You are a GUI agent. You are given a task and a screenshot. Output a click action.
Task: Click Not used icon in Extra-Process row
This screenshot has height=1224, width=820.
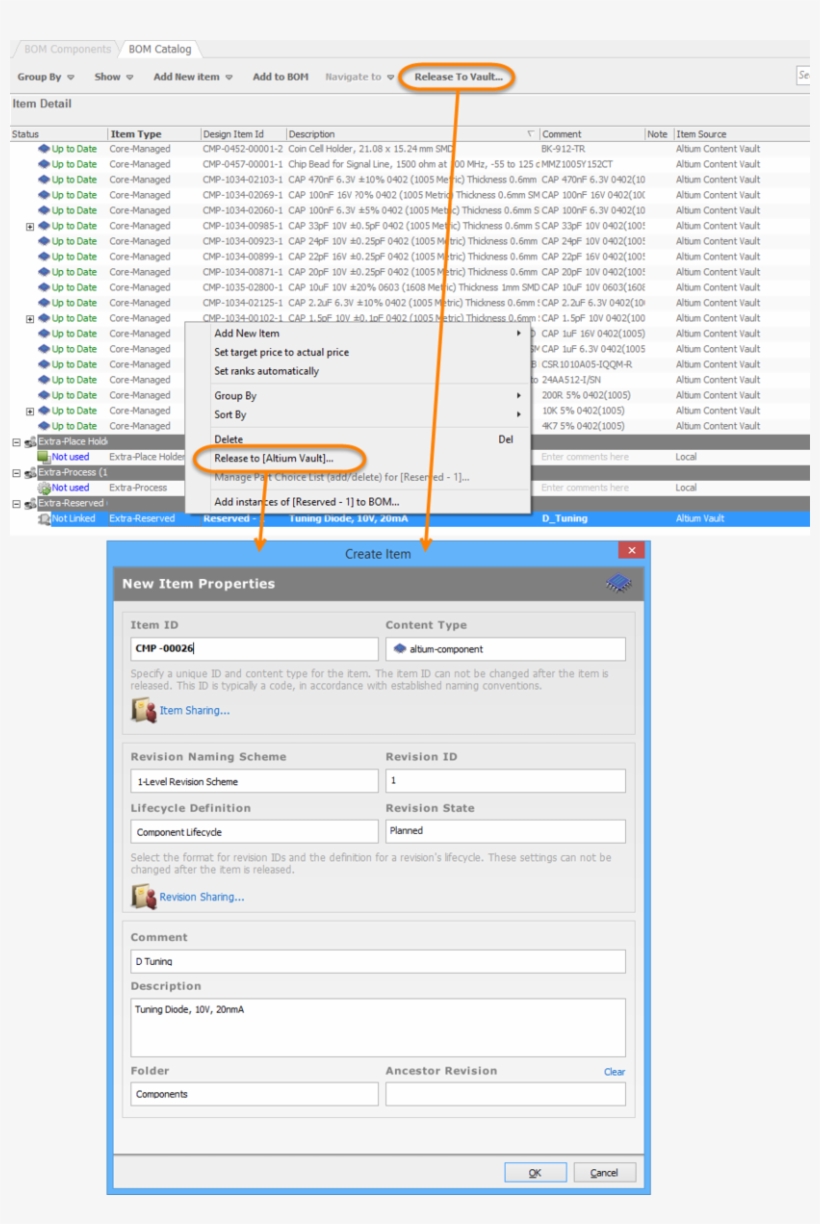(43, 488)
